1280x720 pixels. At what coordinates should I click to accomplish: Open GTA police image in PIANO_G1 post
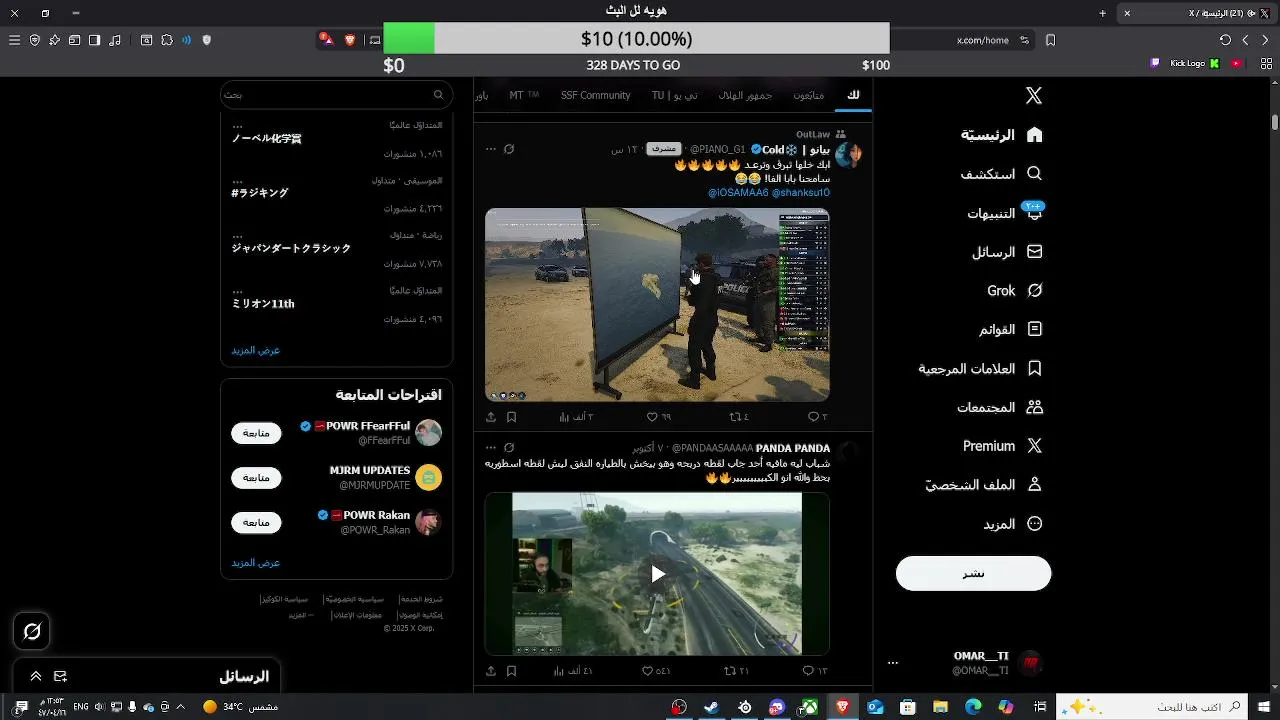click(657, 304)
